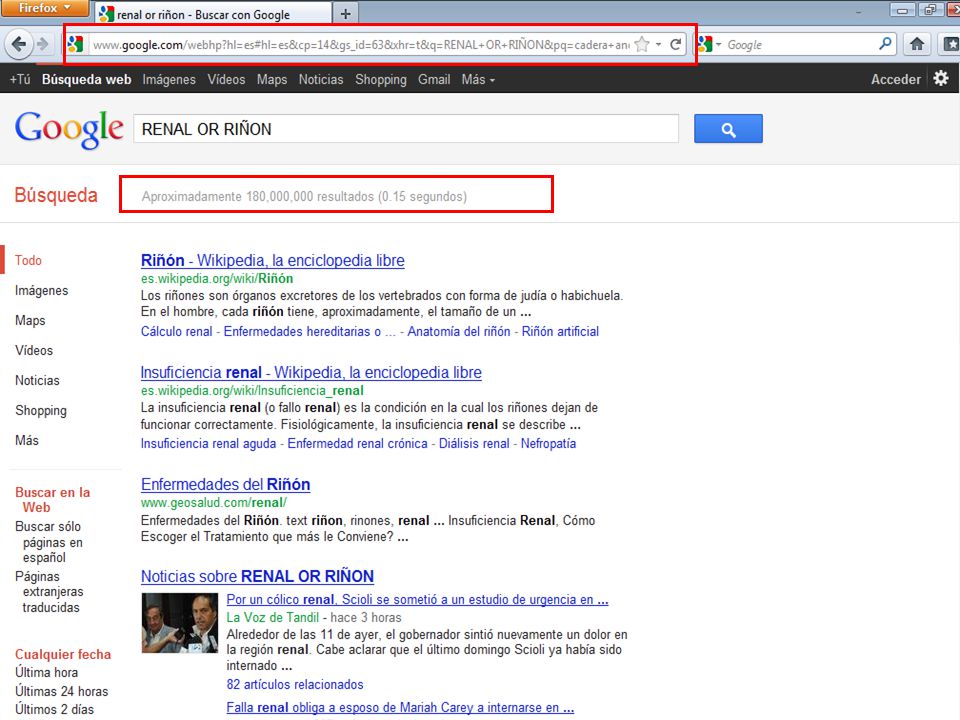Select Vídeos in the left sidebar
This screenshot has height=720, width=960.
click(34, 350)
